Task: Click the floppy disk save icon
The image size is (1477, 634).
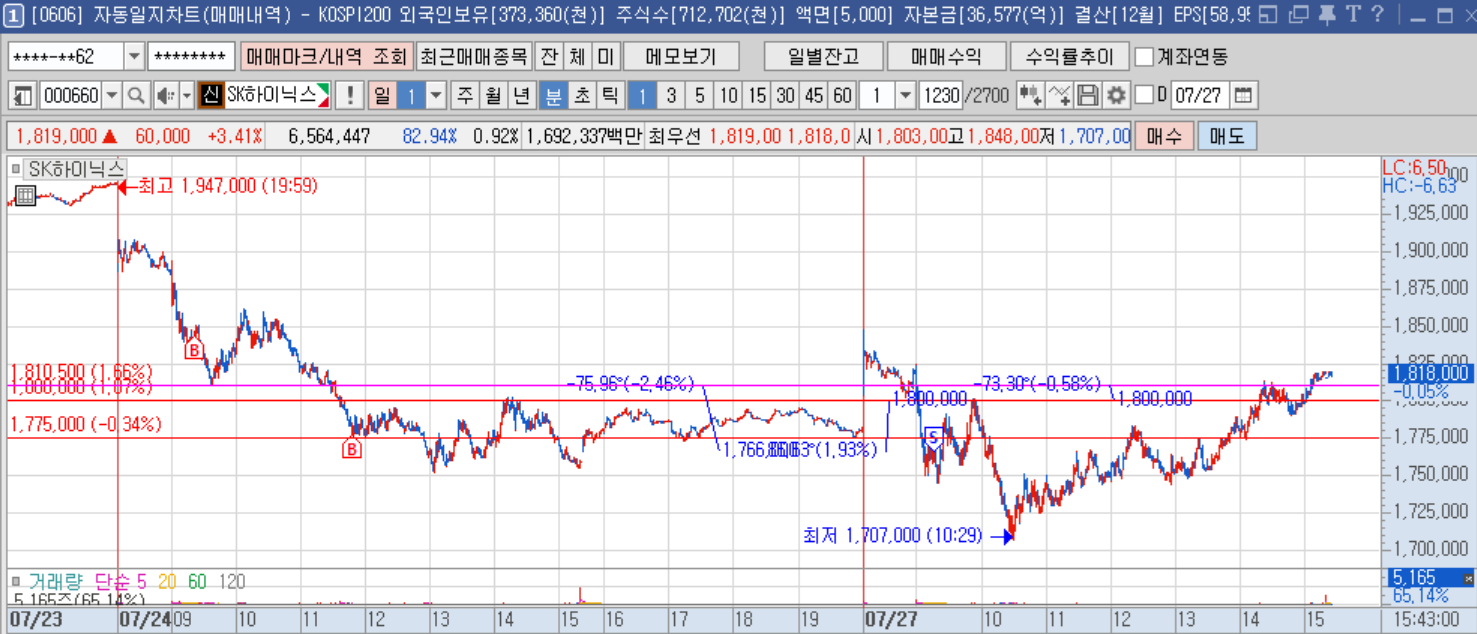Action: [x=1089, y=96]
